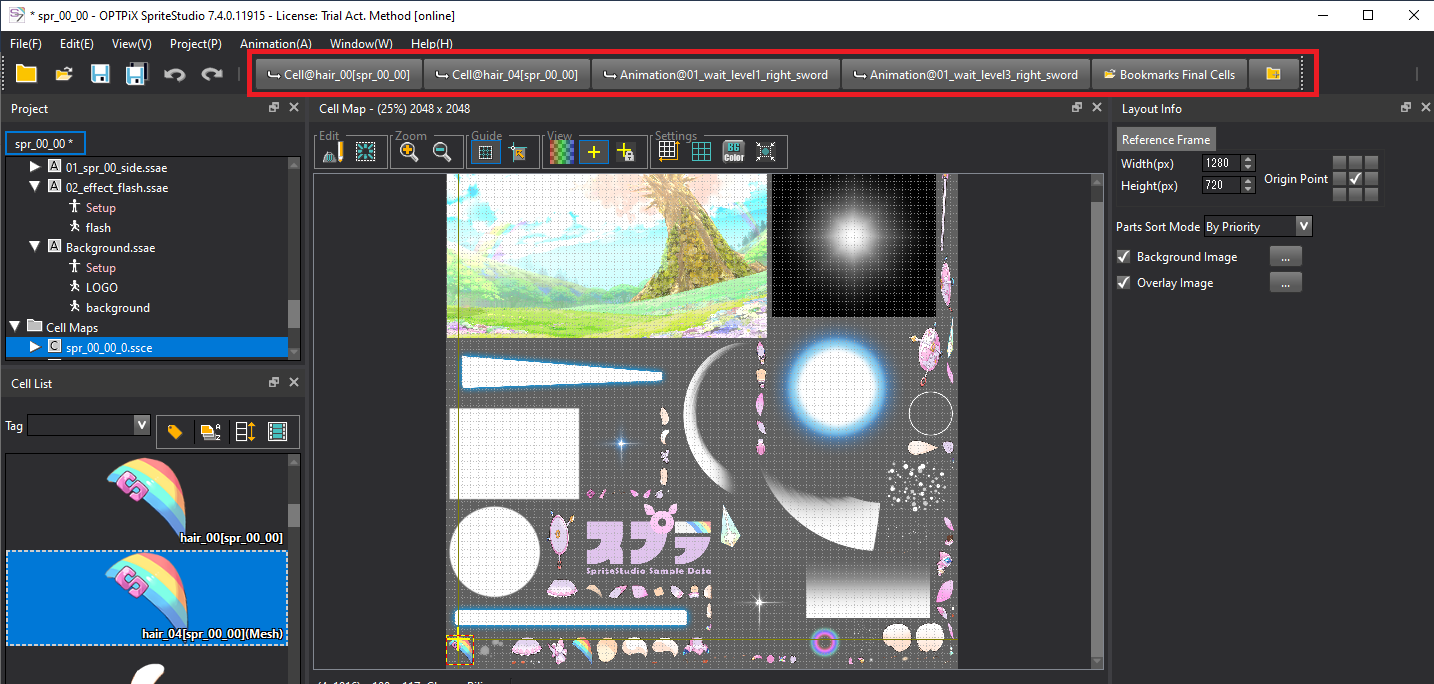The height and width of the screenshot is (684, 1434).
Task: Click the BG Color settings icon
Action: pyautogui.click(x=733, y=152)
